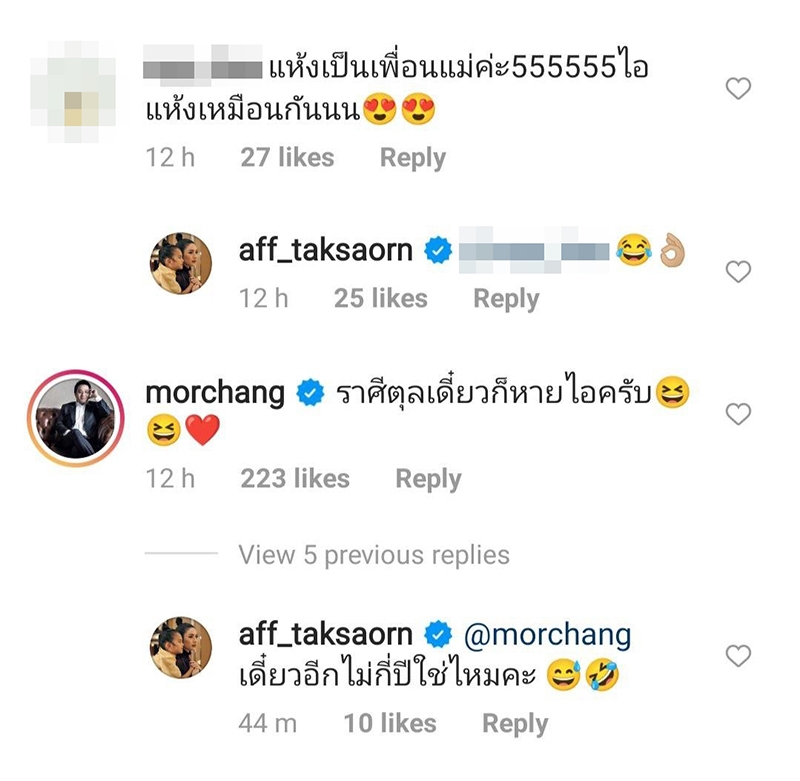View the 10 likes list
Image resolution: width=800 pixels, height=781 pixels.
click(390, 723)
